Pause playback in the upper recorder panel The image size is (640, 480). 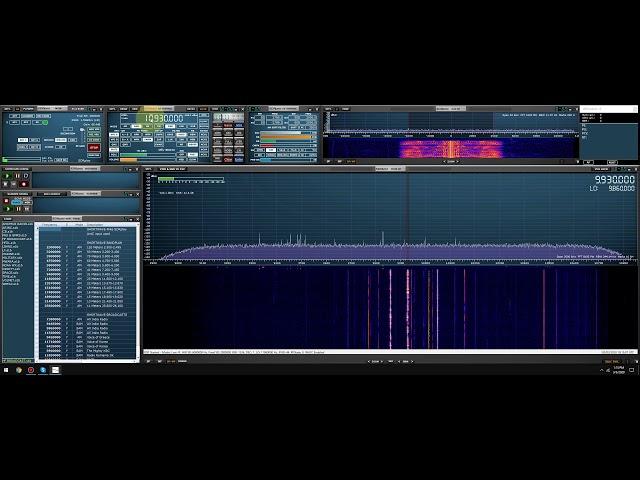17,176
